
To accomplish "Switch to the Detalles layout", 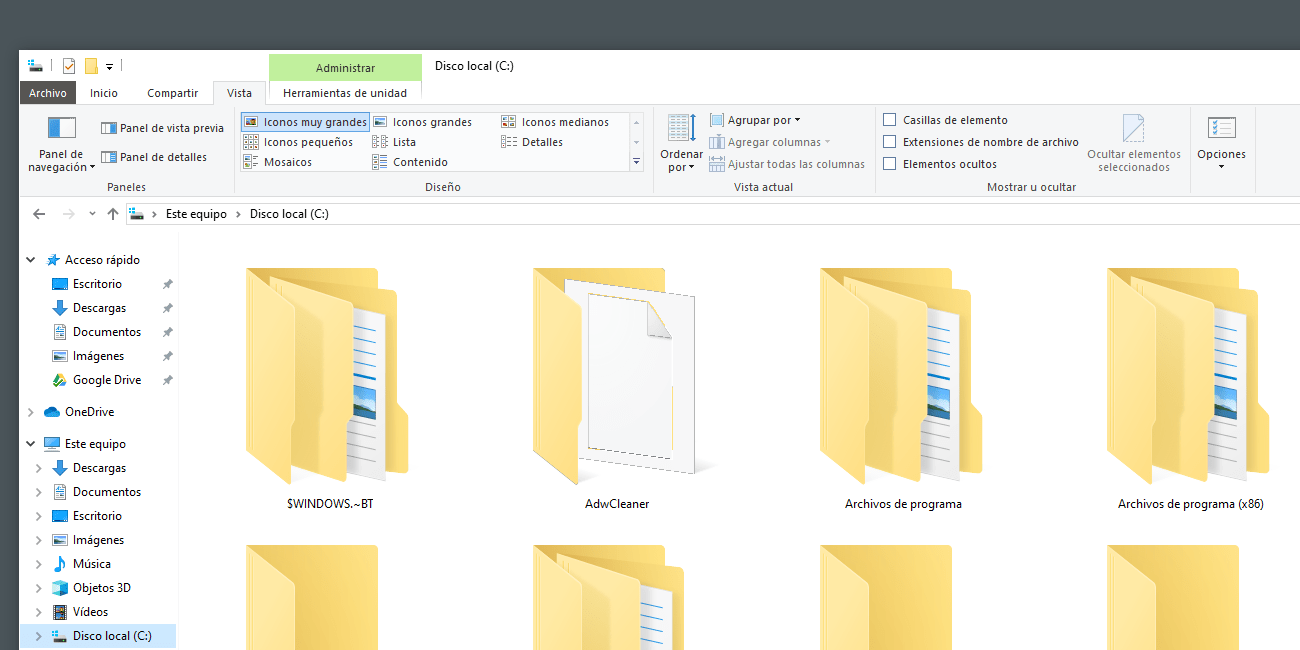I will pyautogui.click(x=532, y=142).
